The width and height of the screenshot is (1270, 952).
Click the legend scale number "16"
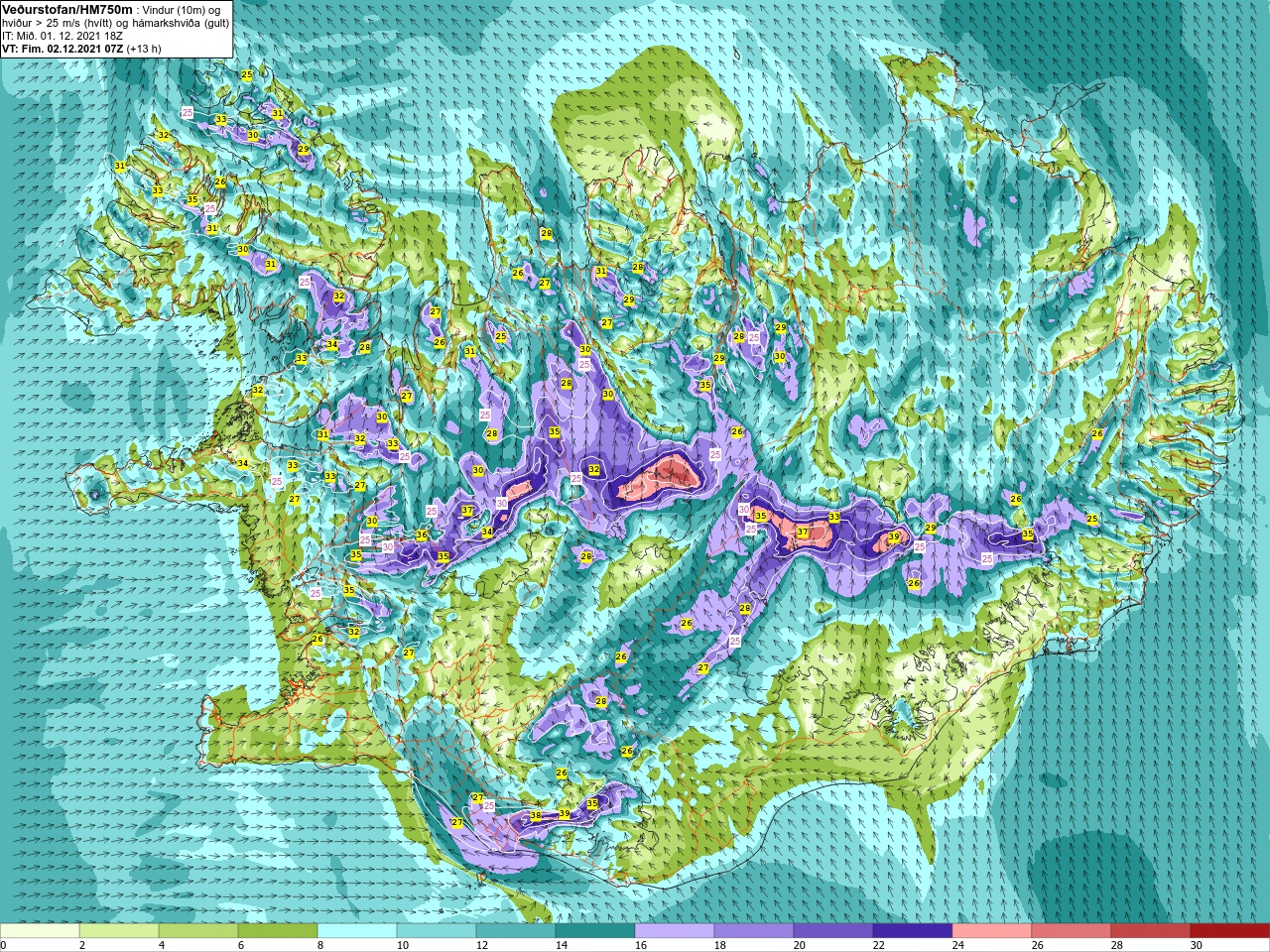click(640, 945)
